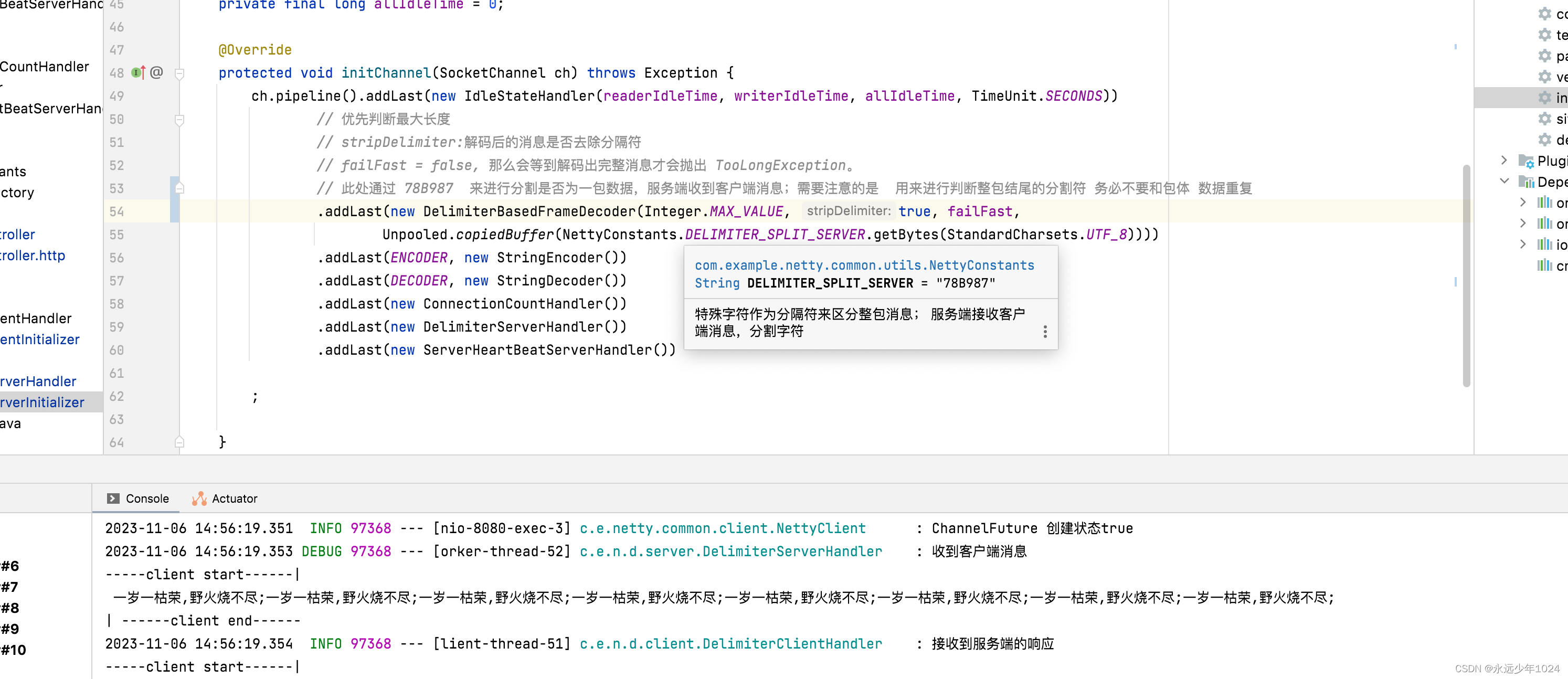Select the #6 entry in the bottom-left list
The height and width of the screenshot is (679, 1568).
[x=10, y=566]
